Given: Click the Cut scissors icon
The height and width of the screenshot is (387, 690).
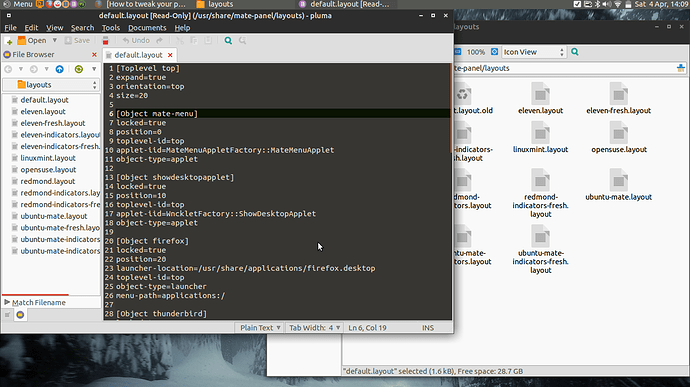Looking at the screenshot, I should tap(180, 41).
